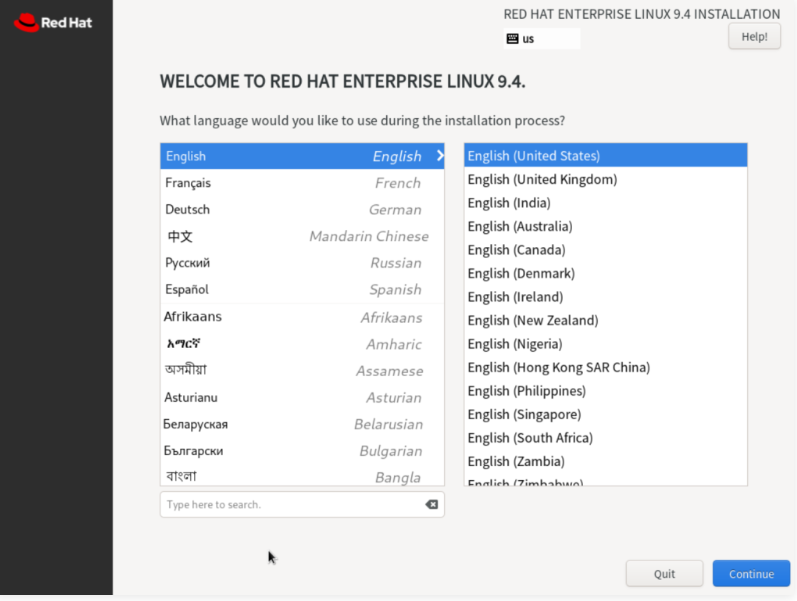Select Amharic language row
The width and height of the screenshot is (797, 601).
[x=302, y=344]
